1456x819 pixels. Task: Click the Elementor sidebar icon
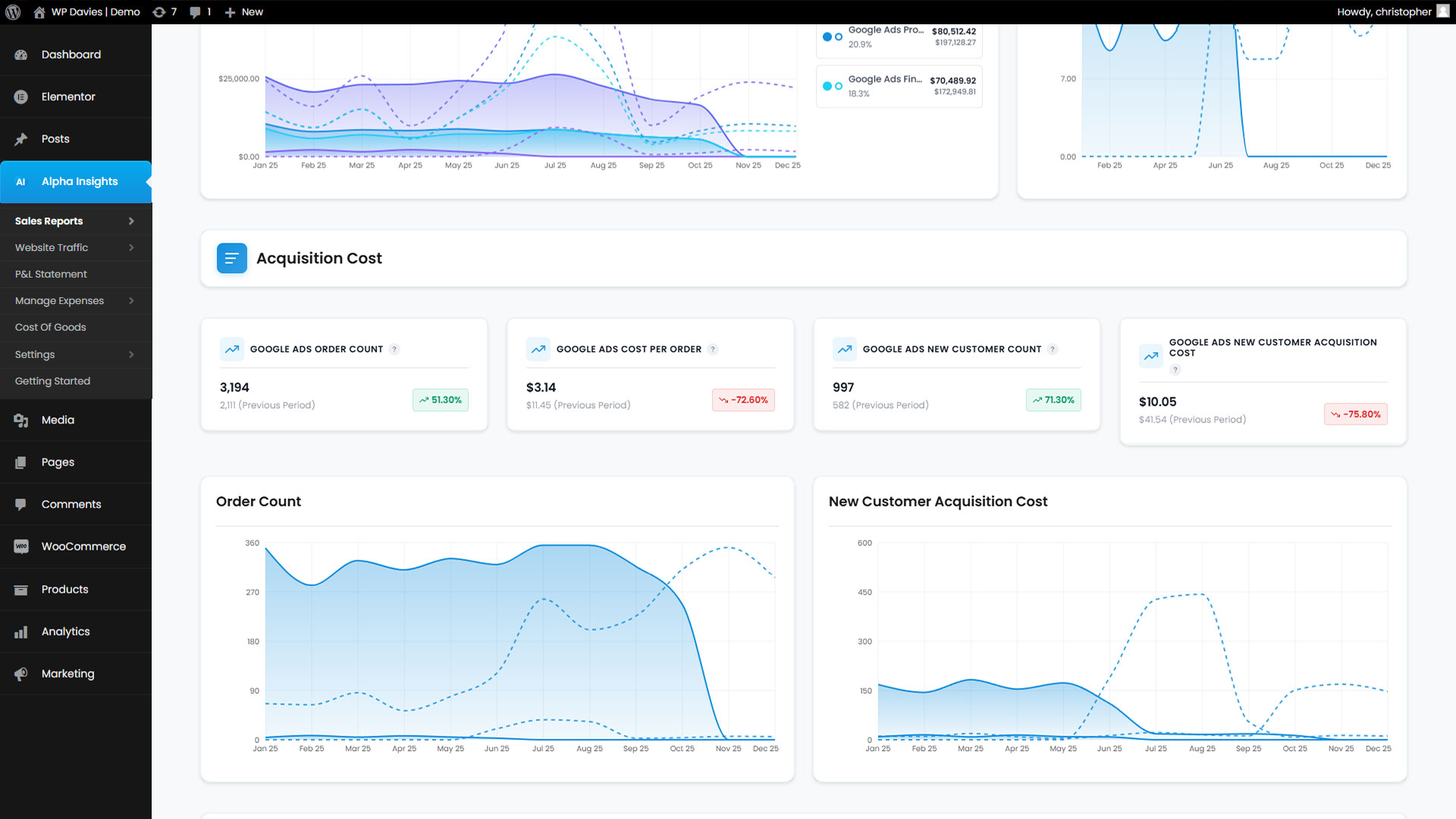coord(21,97)
